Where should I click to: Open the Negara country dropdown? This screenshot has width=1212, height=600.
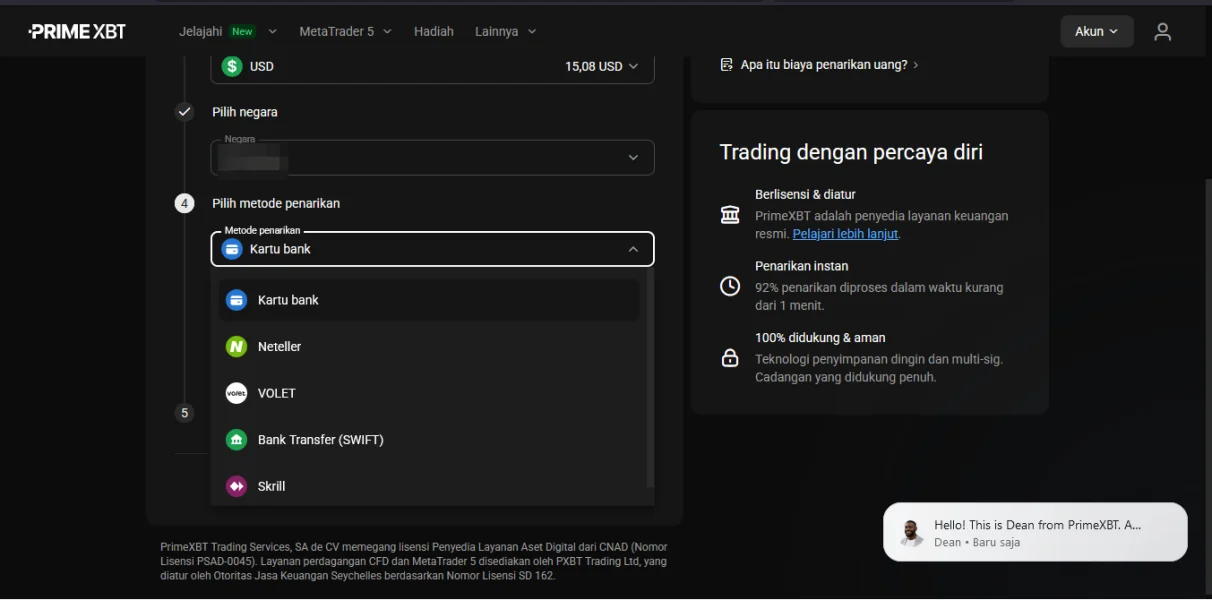coord(432,158)
